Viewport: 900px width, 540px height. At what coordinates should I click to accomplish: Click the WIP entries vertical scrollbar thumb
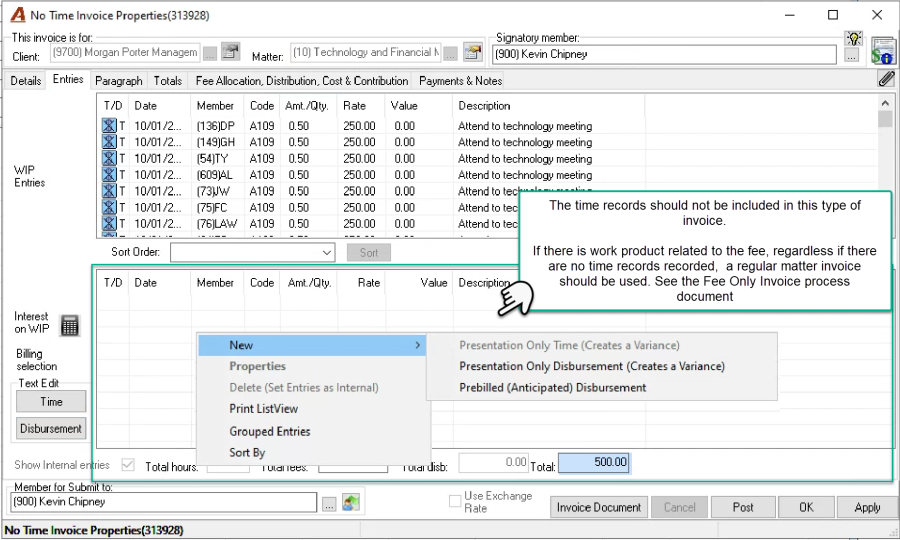click(x=885, y=119)
